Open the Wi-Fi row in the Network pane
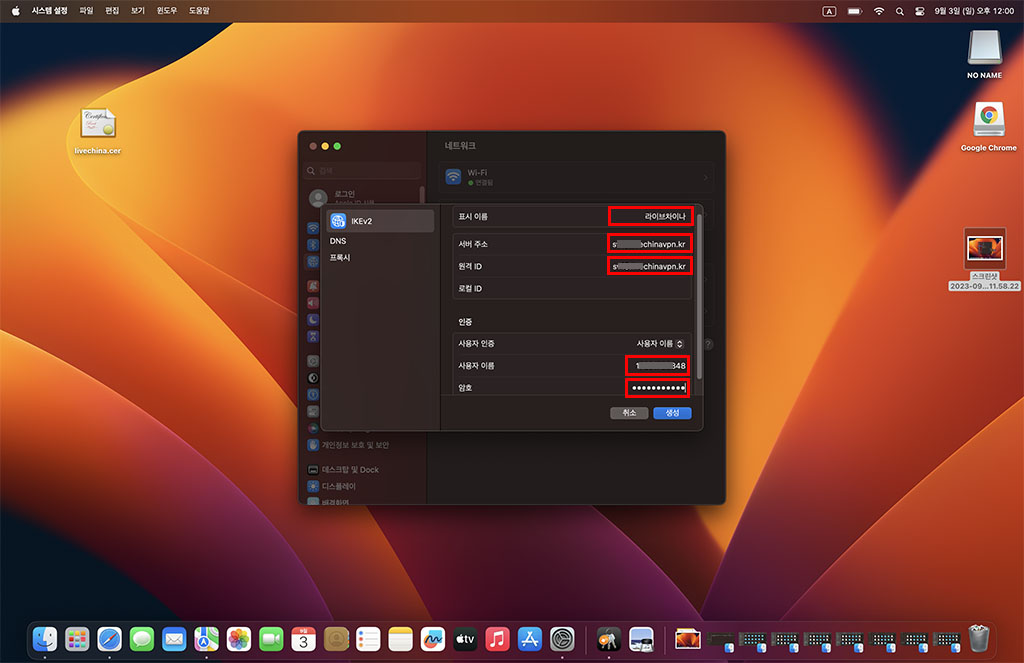The height and width of the screenshot is (663, 1024). pyautogui.click(x=576, y=177)
